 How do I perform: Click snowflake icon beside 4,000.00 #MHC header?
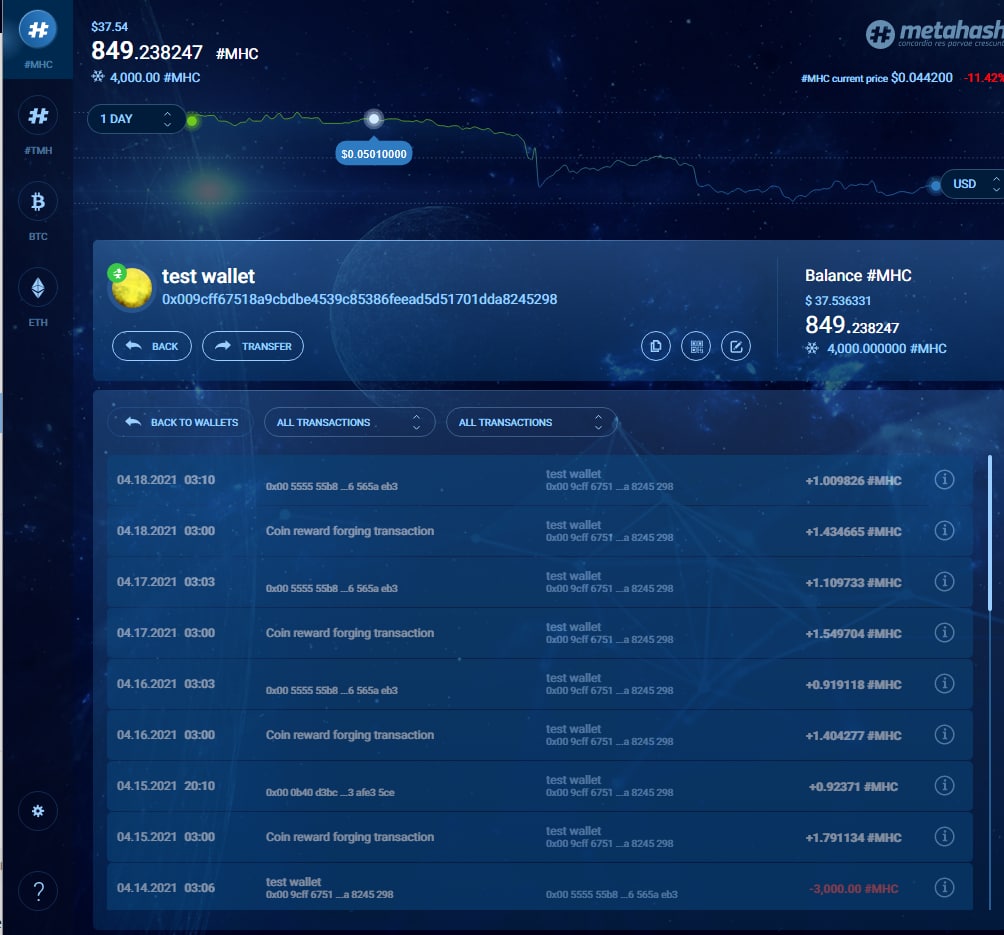click(x=97, y=77)
